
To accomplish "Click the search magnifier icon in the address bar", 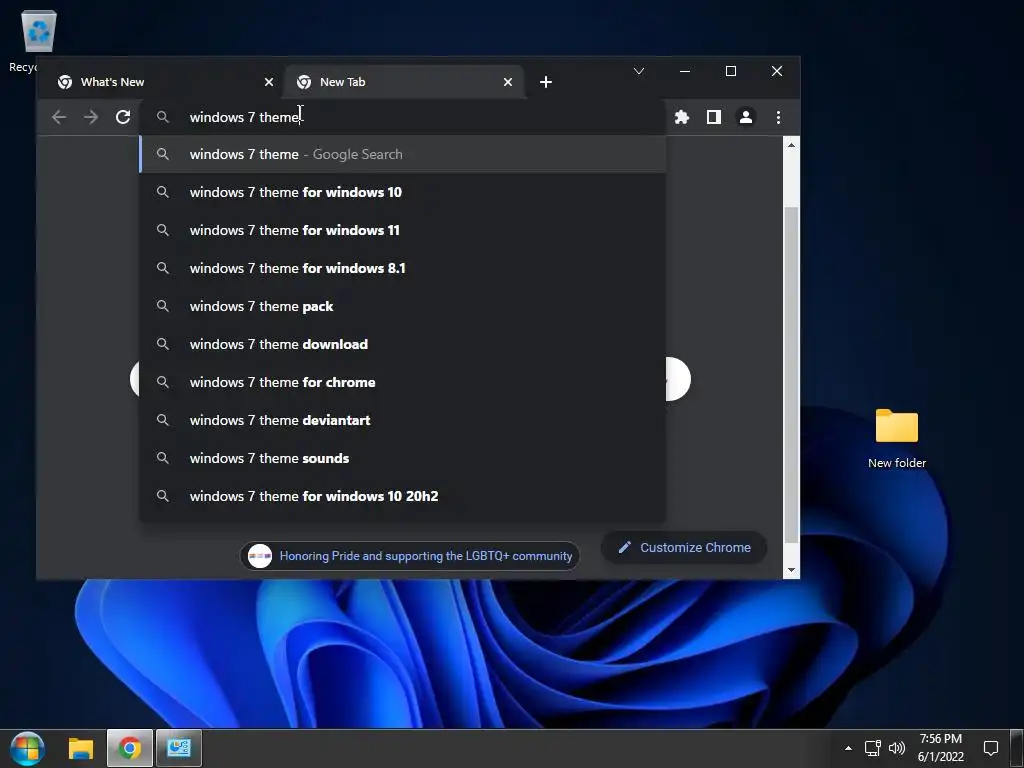I will pos(163,117).
